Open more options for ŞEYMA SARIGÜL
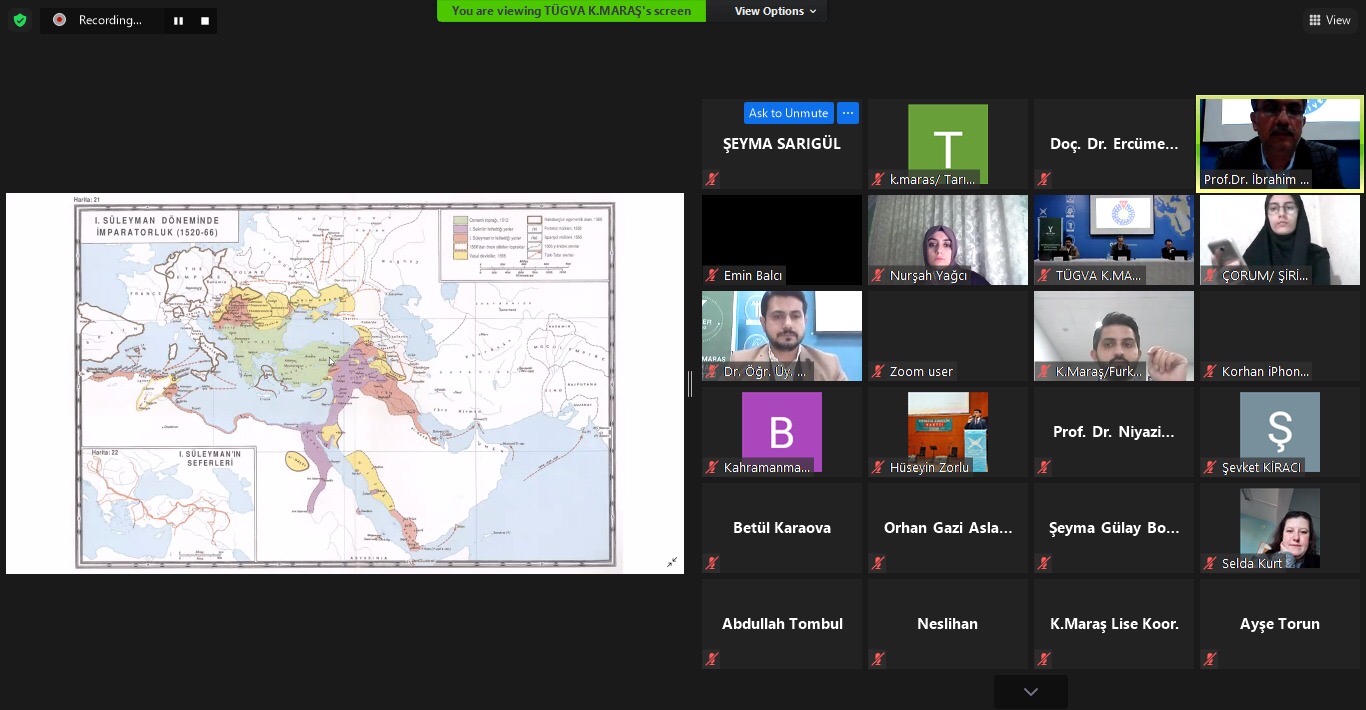This screenshot has width=1366, height=710. [847, 113]
